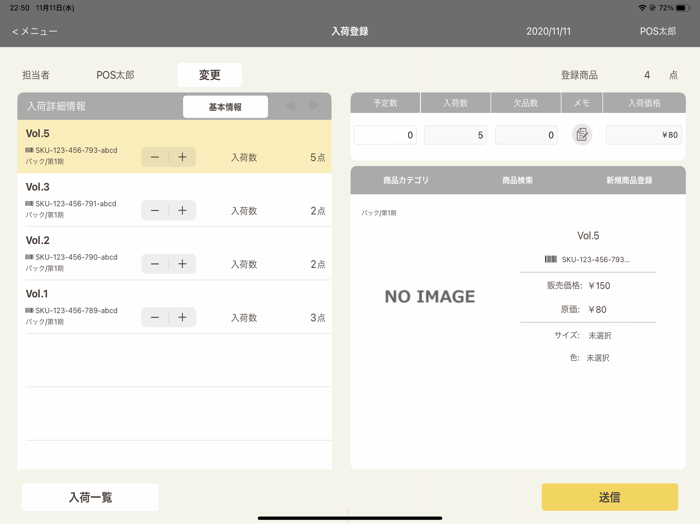Go to next item with right arrow
This screenshot has width=700, height=525.
point(315,106)
